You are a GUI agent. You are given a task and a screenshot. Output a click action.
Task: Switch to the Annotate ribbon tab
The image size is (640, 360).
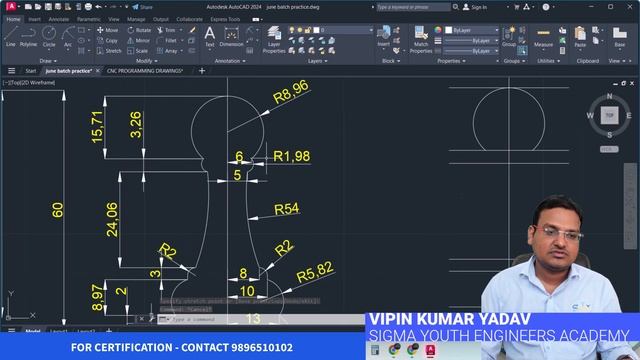(58, 19)
